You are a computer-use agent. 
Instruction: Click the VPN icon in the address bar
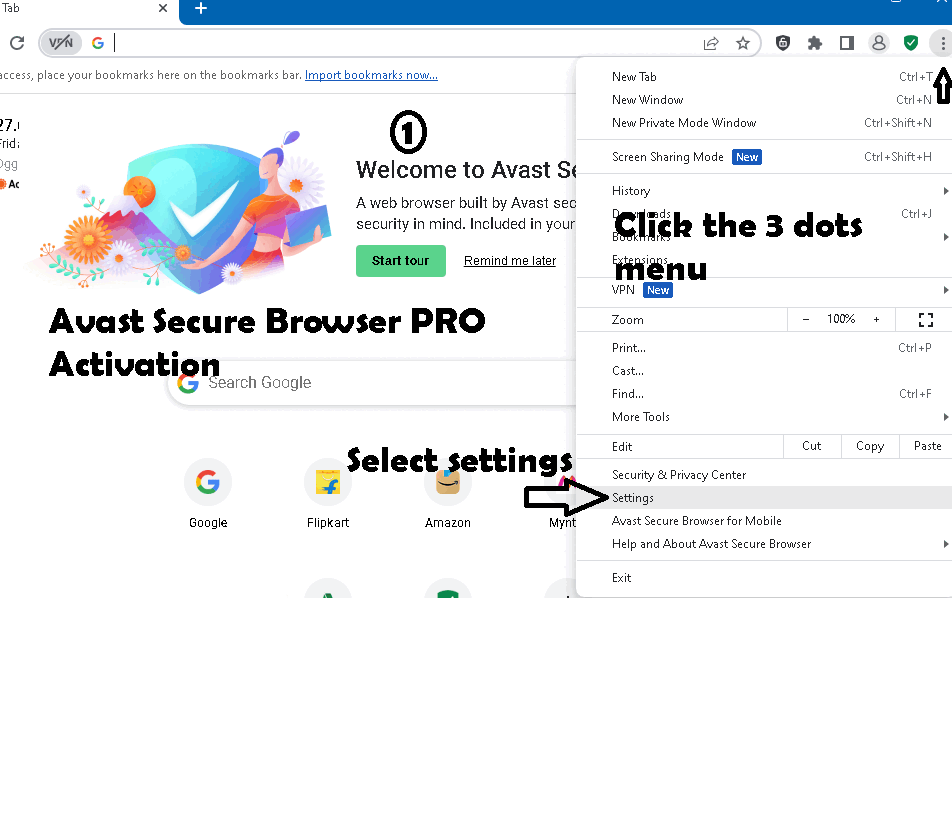(60, 43)
